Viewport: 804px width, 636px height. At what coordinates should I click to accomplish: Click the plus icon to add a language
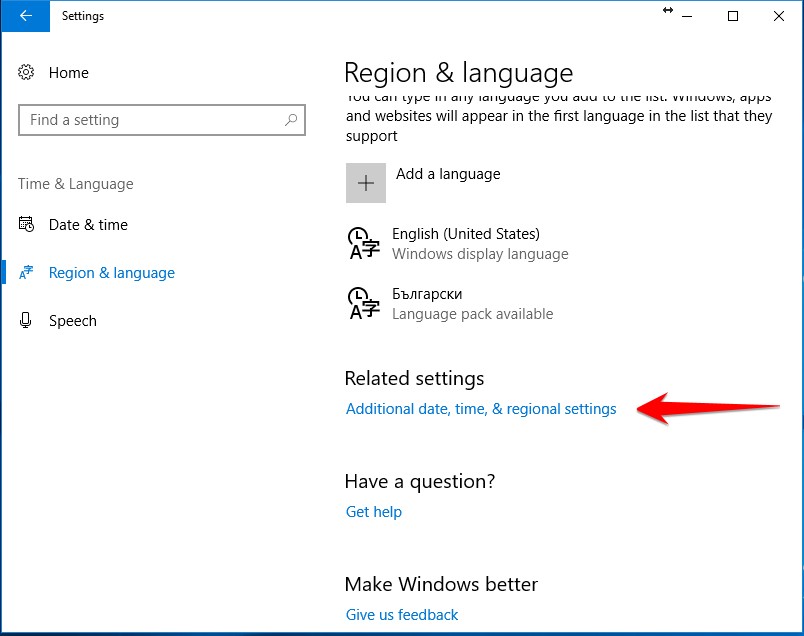[366, 183]
